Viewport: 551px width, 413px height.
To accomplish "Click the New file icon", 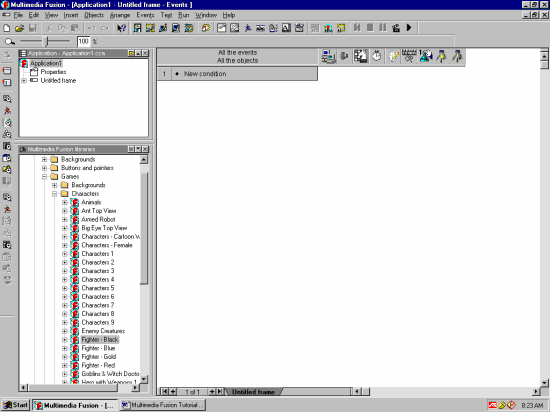I will pos(7,28).
